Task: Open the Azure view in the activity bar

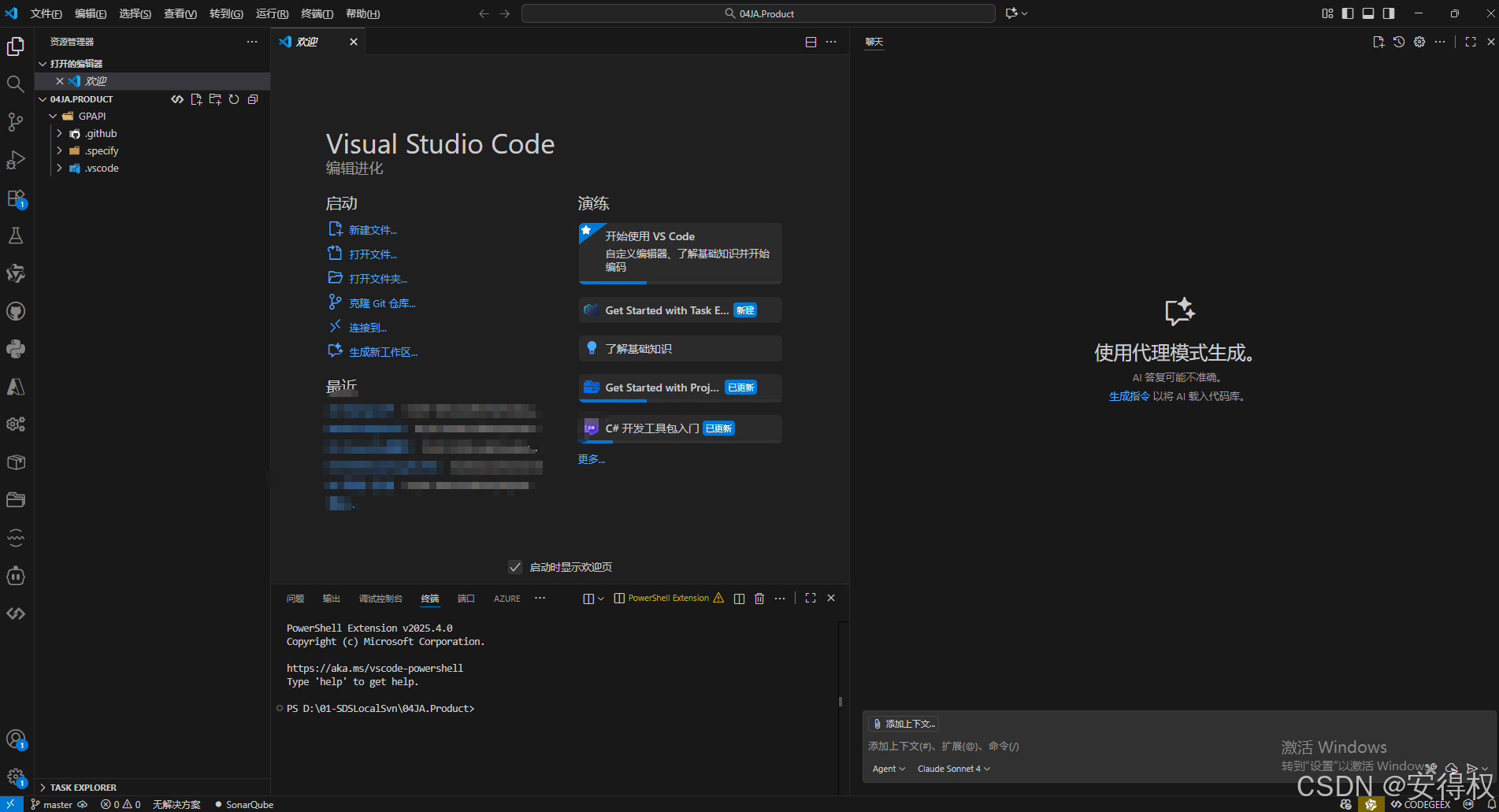Action: 16,387
